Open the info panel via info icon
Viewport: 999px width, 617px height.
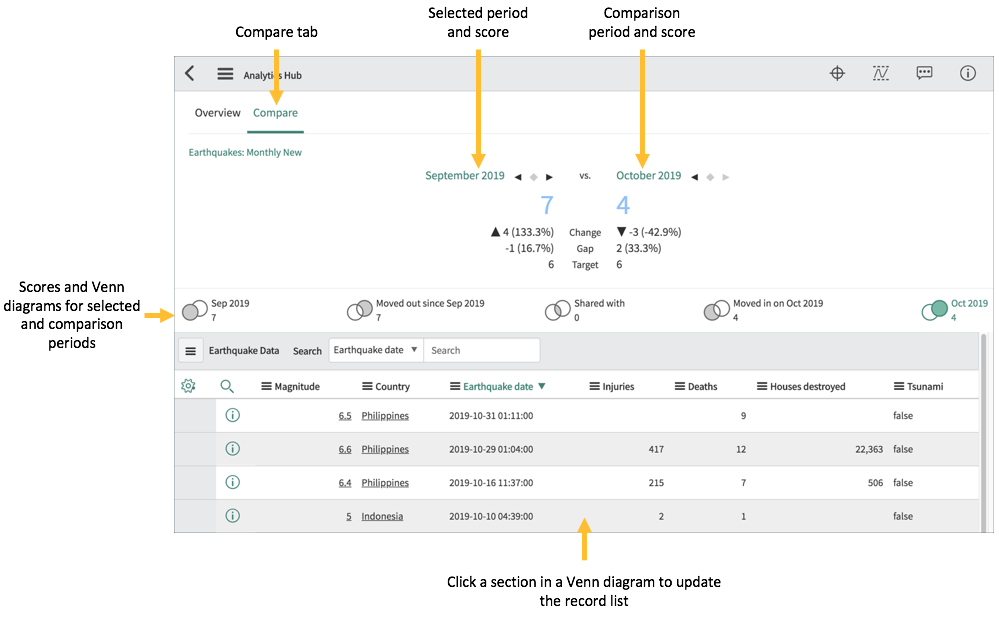point(968,72)
